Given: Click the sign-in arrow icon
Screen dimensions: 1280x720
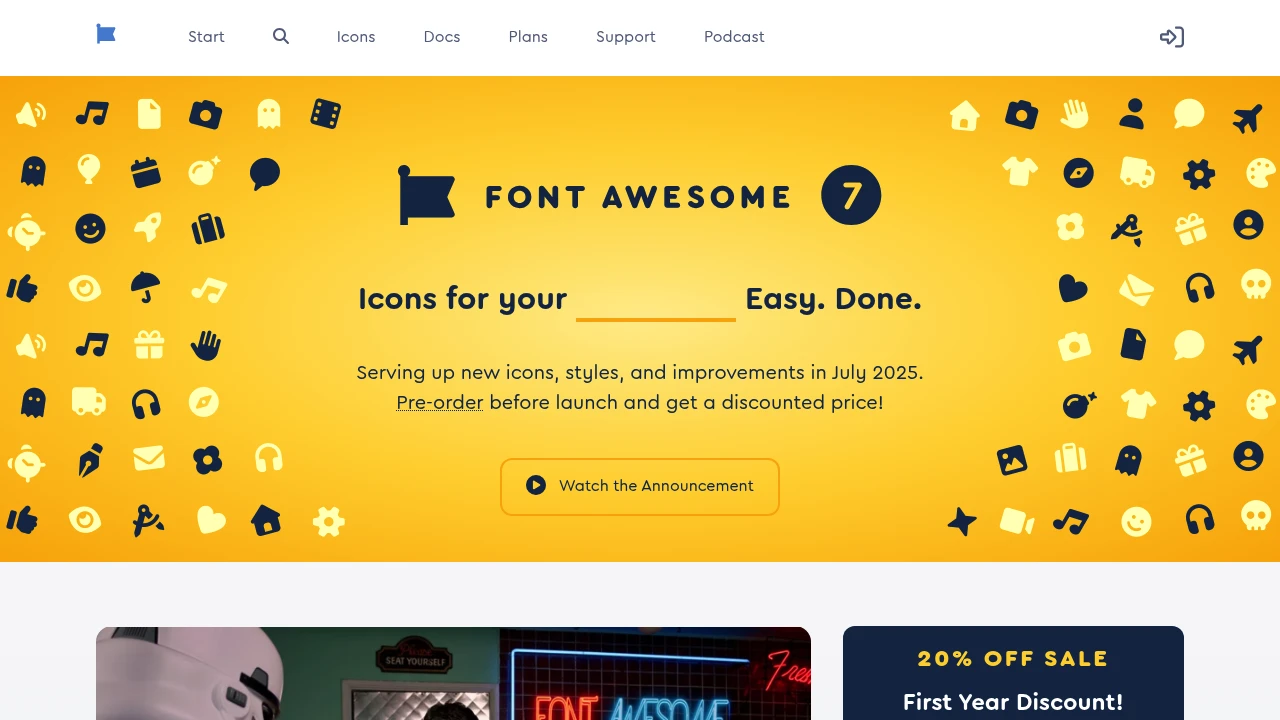Looking at the screenshot, I should tap(1172, 37).
